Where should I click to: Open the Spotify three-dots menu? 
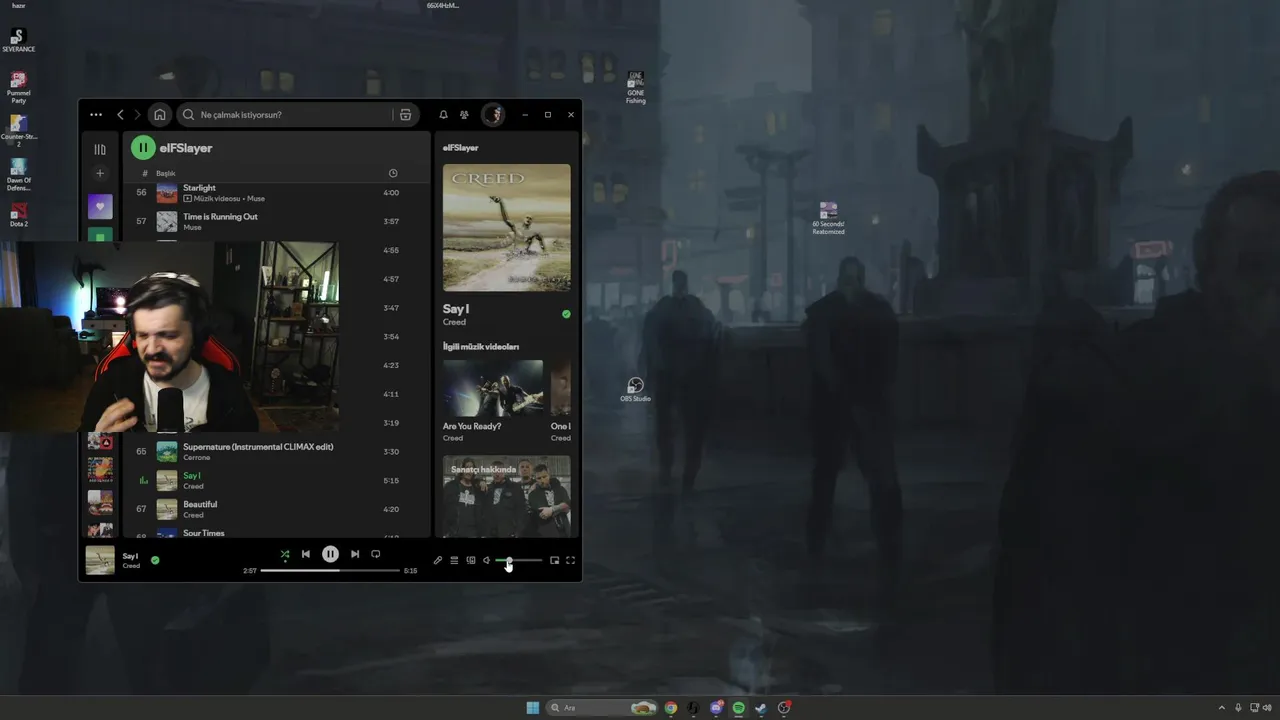point(96,115)
